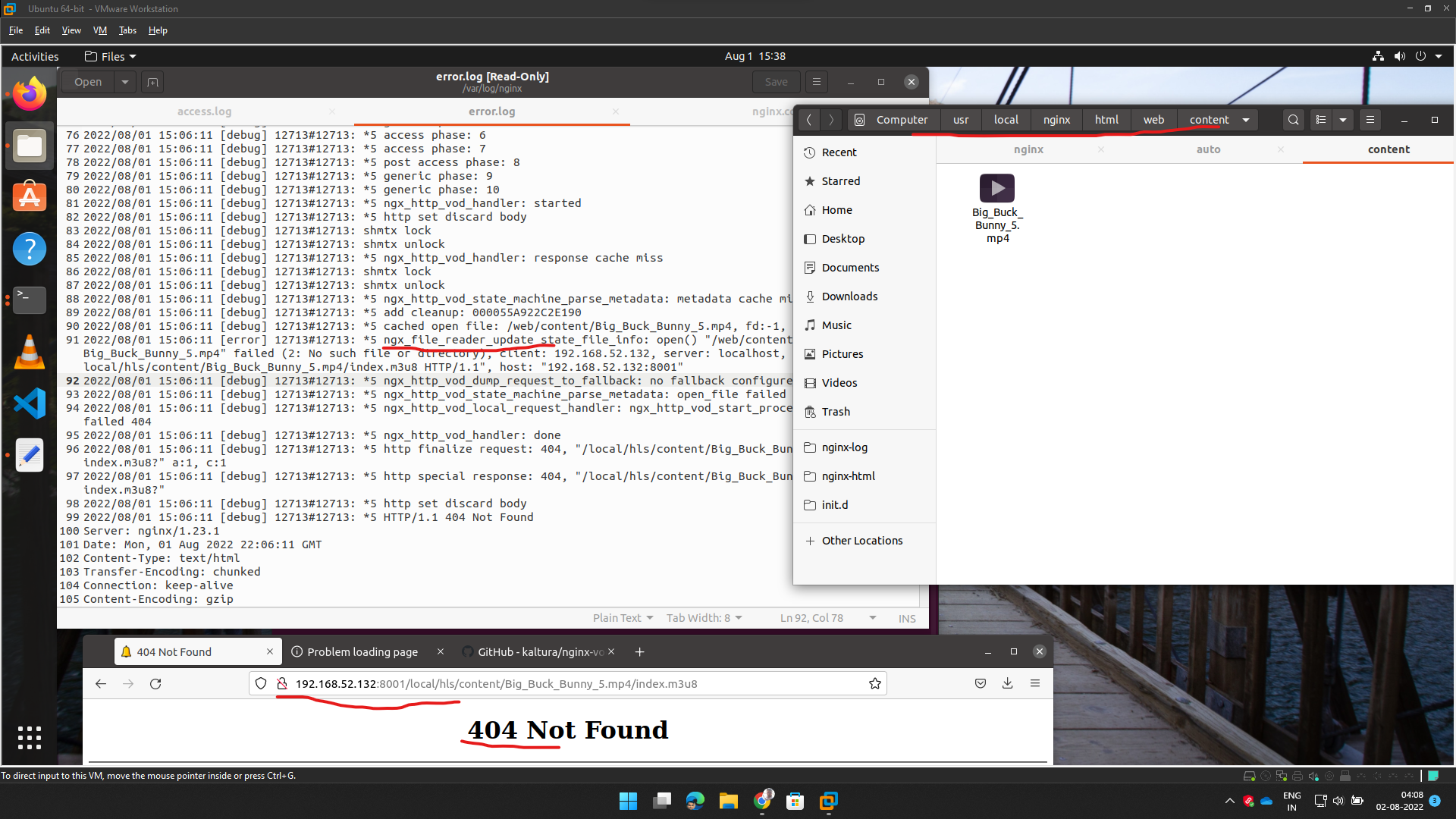
Task: Open Firefox Downloads via the toolbar icon
Action: pyautogui.click(x=1008, y=683)
